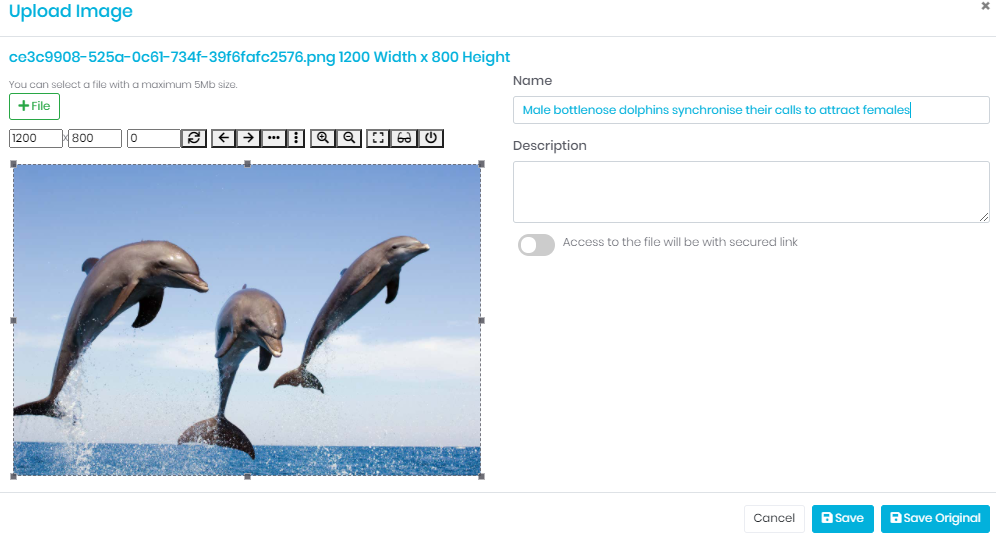This screenshot has height=536, width=996.
Task: Click the power reset icon
Action: tap(431, 138)
